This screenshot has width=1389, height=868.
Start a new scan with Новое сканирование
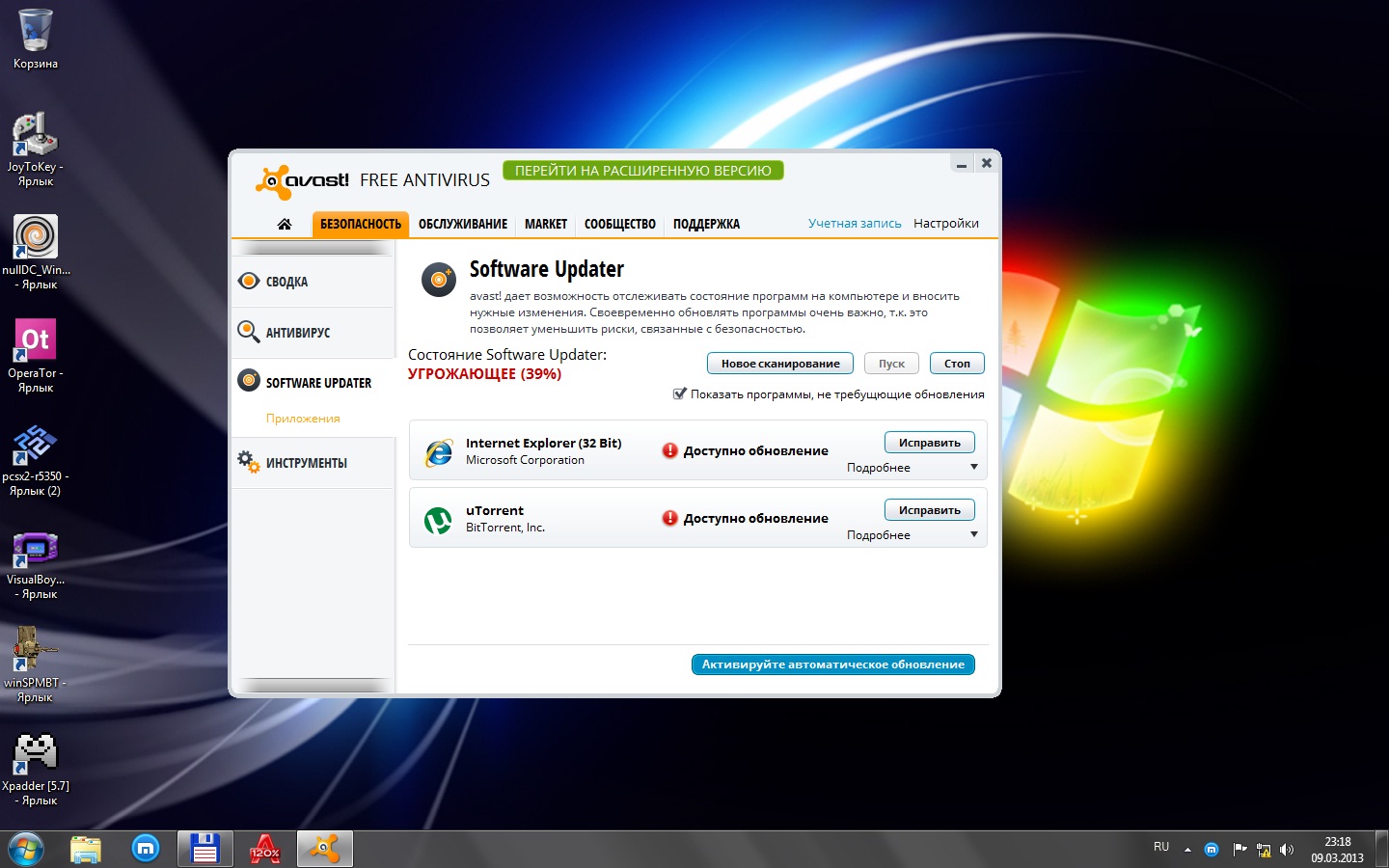[780, 364]
